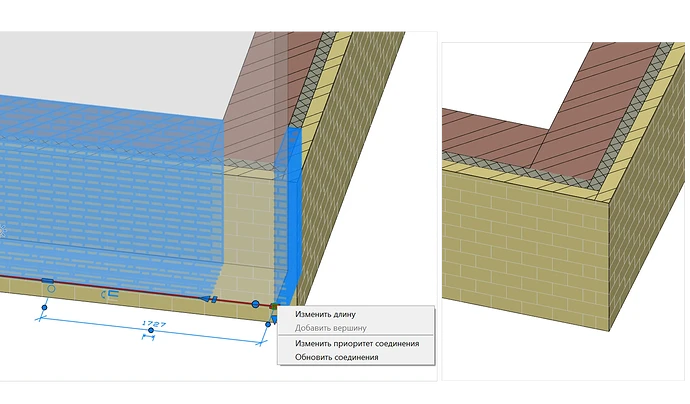Click the green square endpoint grip
The image size is (690, 404).
273,306
